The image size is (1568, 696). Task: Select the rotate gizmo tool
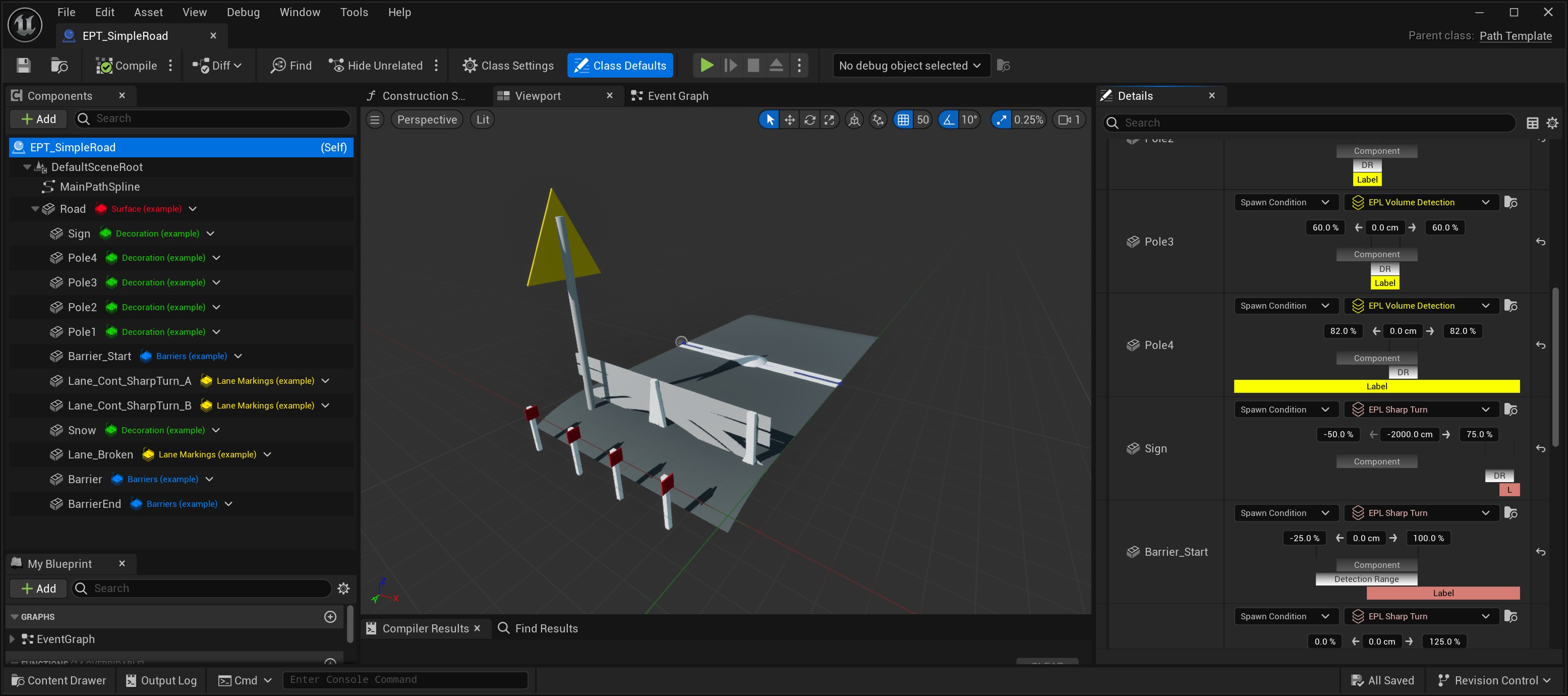click(809, 120)
